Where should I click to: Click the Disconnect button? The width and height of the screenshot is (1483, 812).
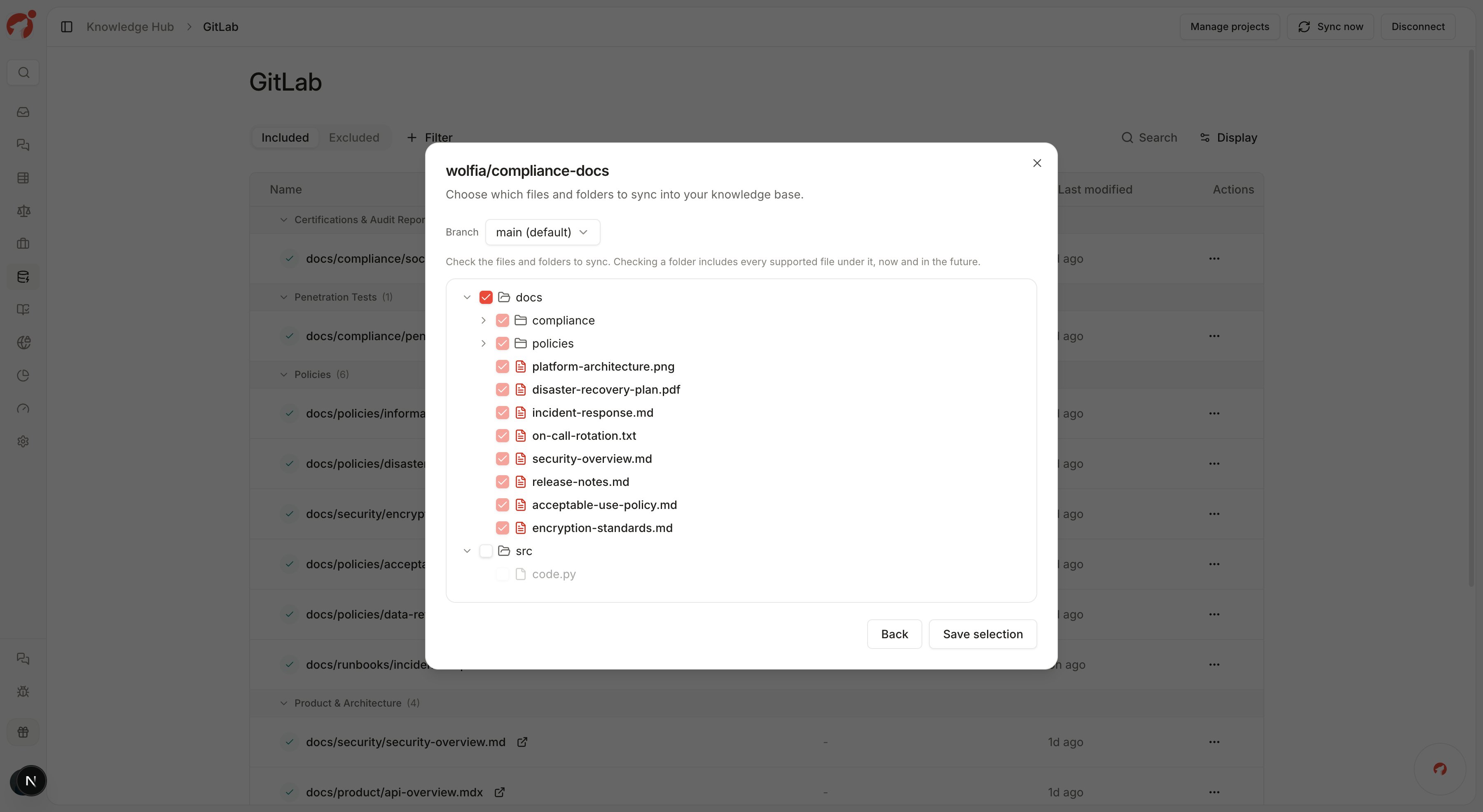1418,26
